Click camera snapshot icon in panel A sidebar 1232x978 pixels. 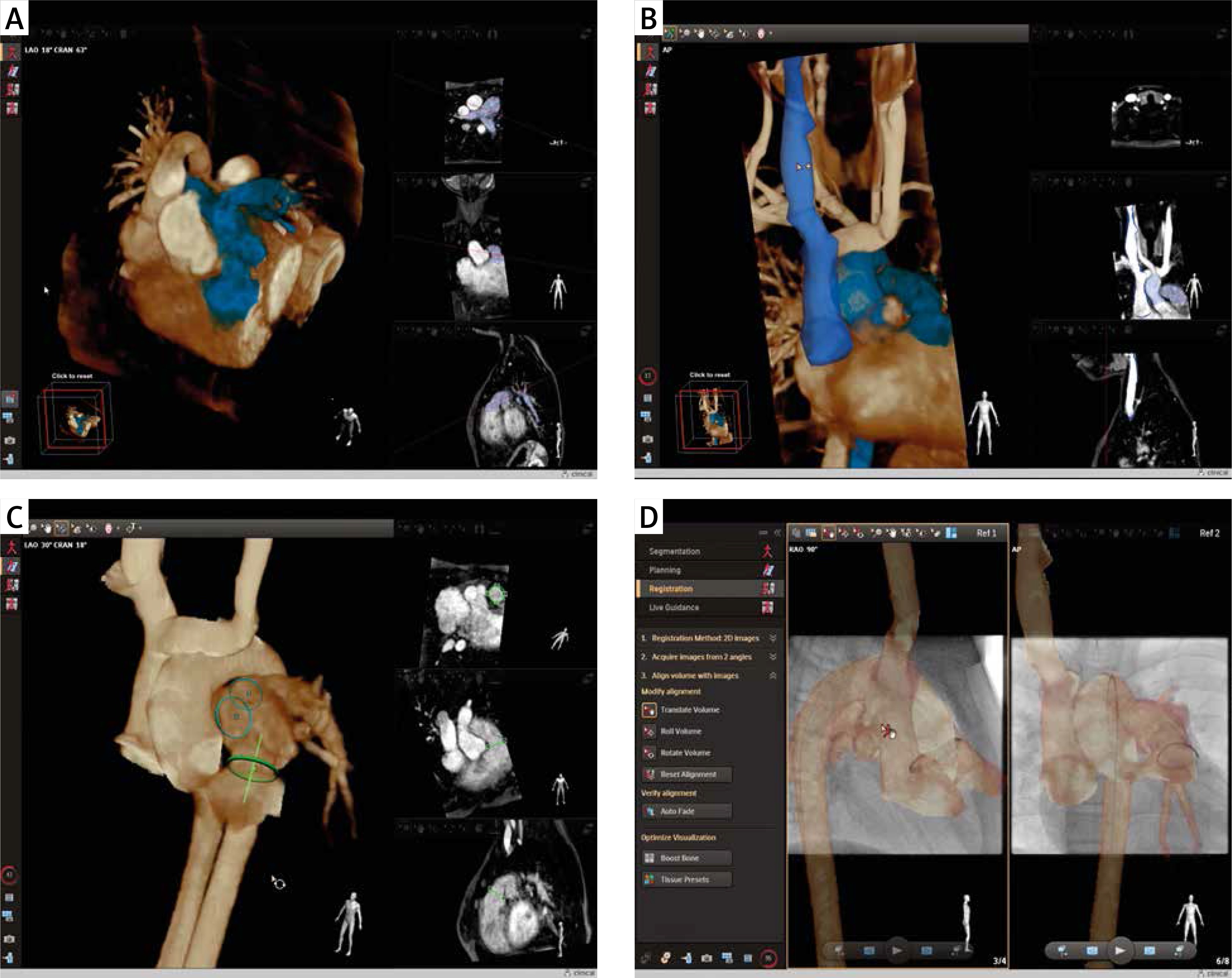click(x=10, y=441)
